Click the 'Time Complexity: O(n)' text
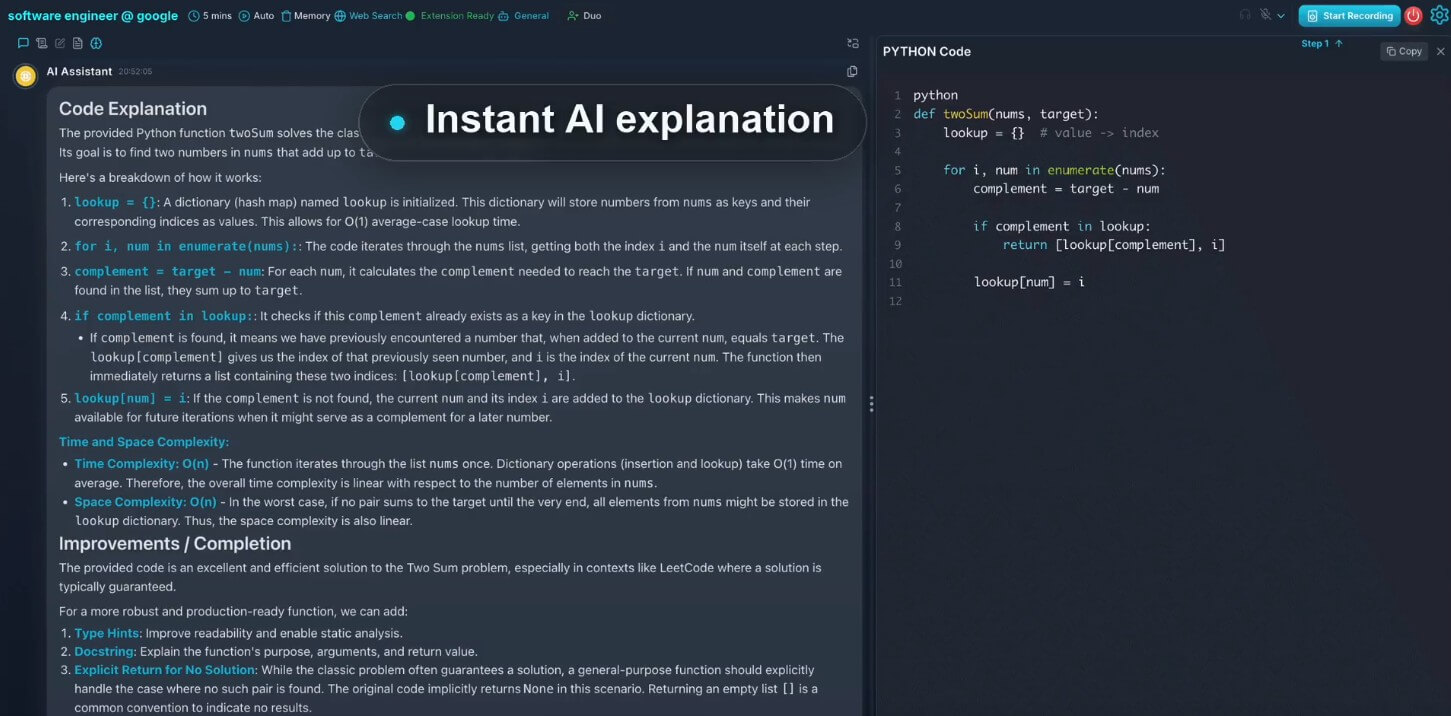1451x716 pixels. click(x=142, y=464)
